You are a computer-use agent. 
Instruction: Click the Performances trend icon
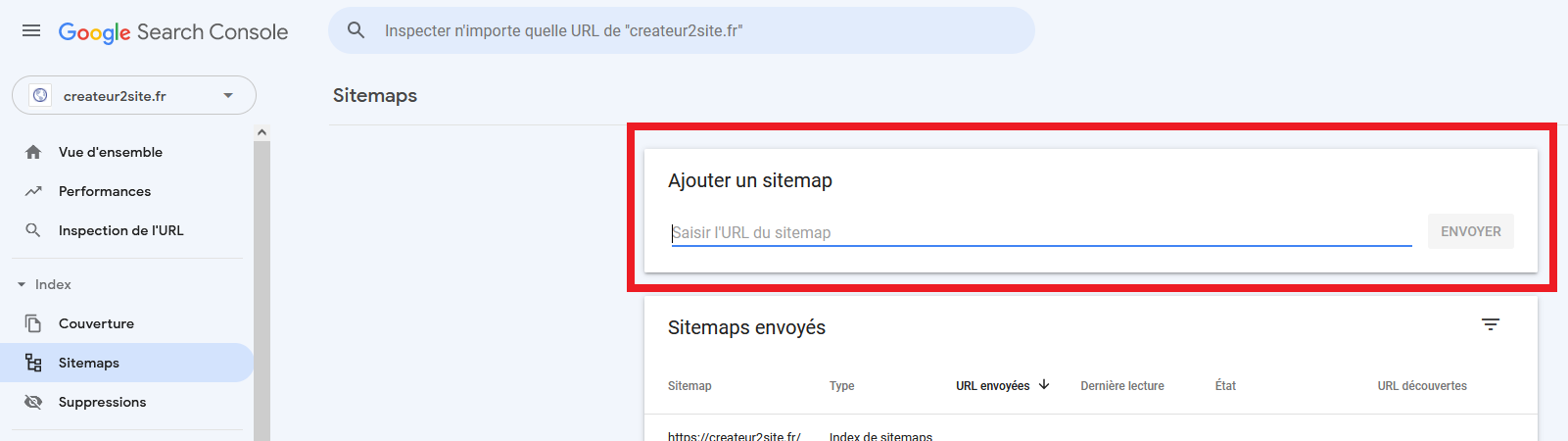33,191
